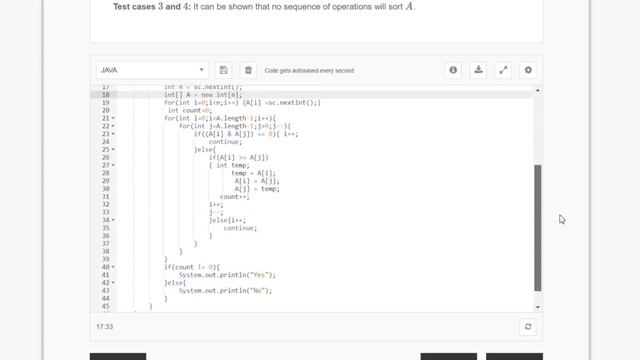Click line number 45 in the gutter
640x360 pixels.
point(105,306)
